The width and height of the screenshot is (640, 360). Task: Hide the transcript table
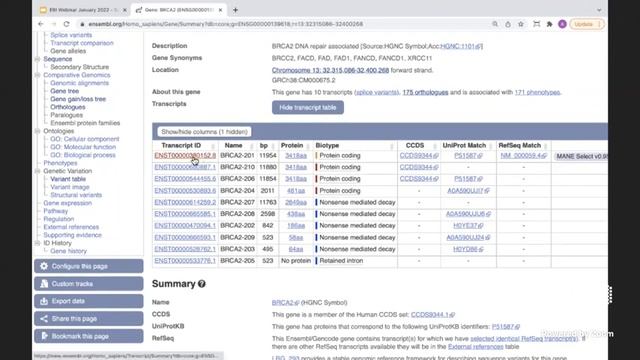tap(308, 107)
